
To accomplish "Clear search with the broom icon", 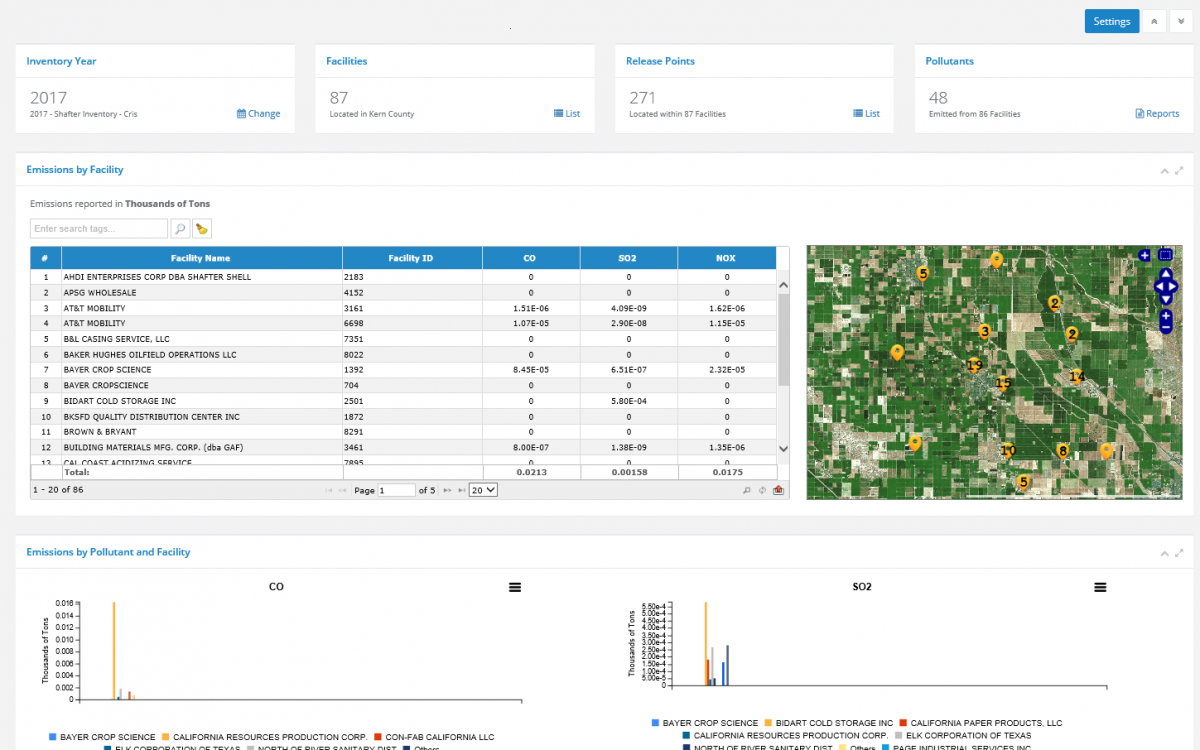I will tap(202, 229).
